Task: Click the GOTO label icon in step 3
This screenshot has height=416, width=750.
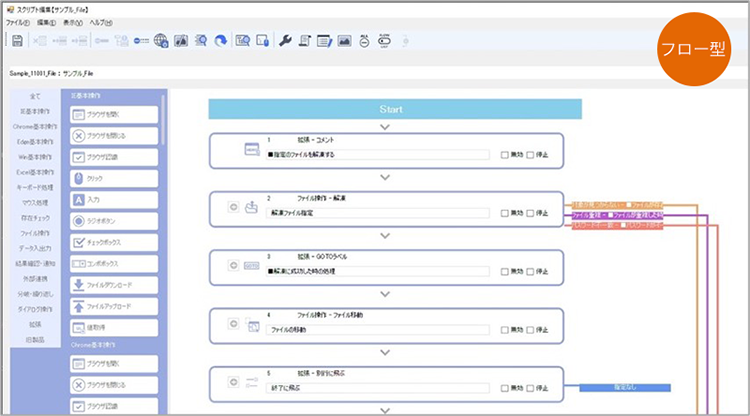Action: [x=252, y=266]
